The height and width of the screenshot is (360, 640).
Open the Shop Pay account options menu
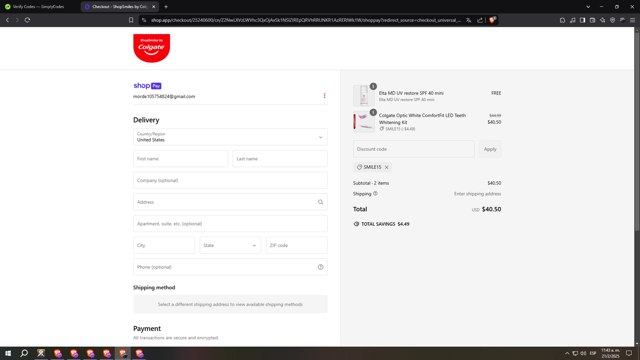point(324,96)
